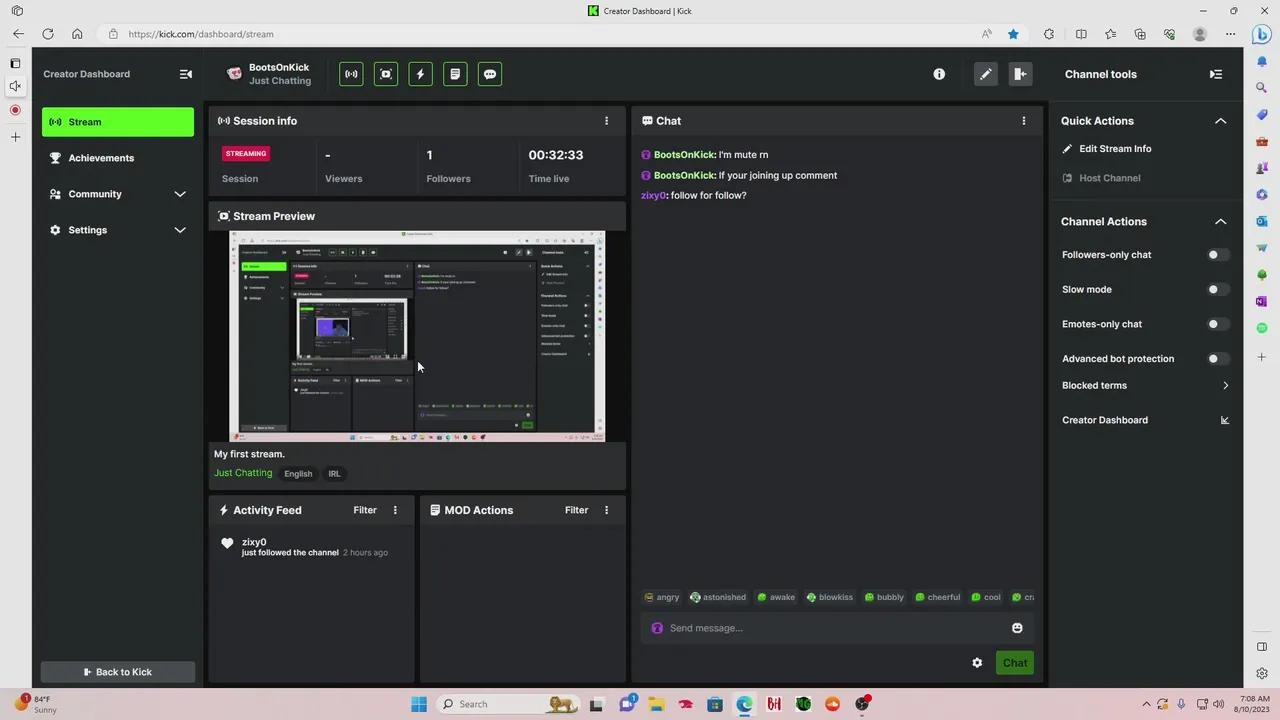Image resolution: width=1280 pixels, height=720 pixels.
Task: Click the chat settings gear icon
Action: coord(977,662)
